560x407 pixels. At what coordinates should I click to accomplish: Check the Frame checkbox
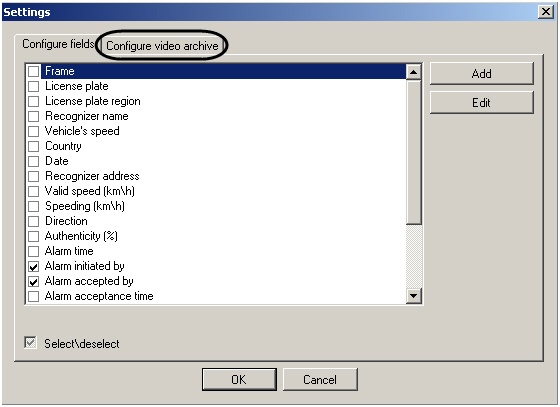click(x=34, y=71)
